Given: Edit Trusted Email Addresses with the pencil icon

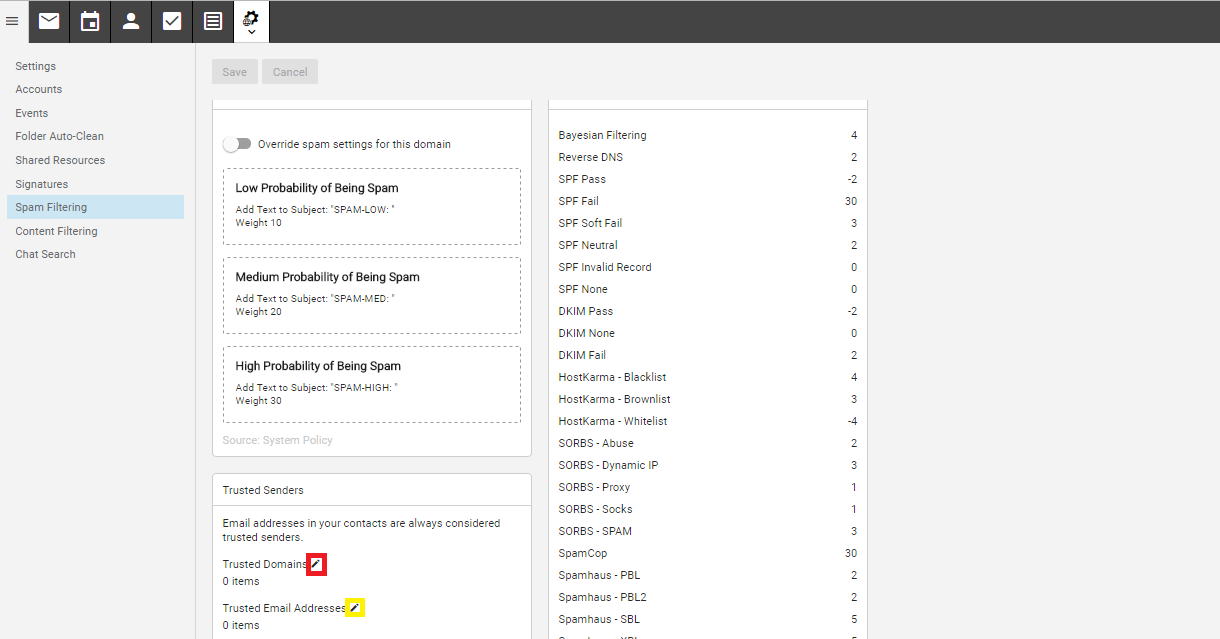Looking at the screenshot, I should pos(355,607).
